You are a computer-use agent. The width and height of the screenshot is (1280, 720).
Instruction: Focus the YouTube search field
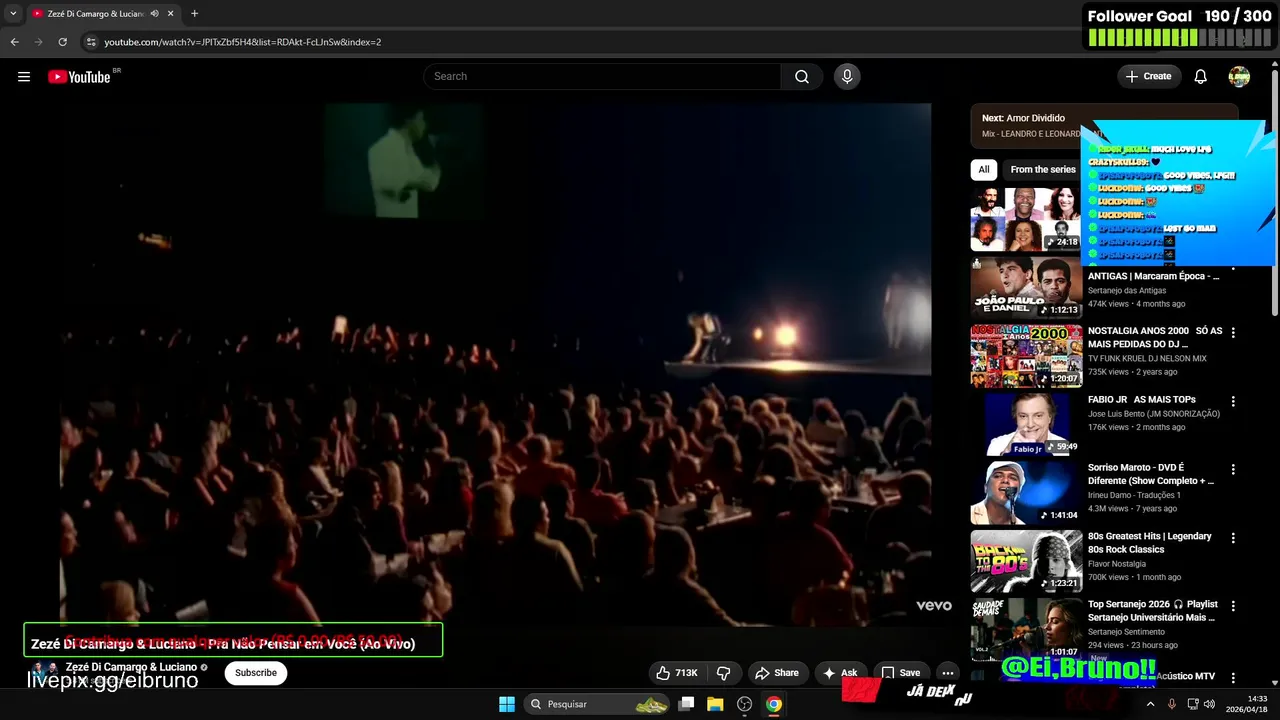(602, 77)
